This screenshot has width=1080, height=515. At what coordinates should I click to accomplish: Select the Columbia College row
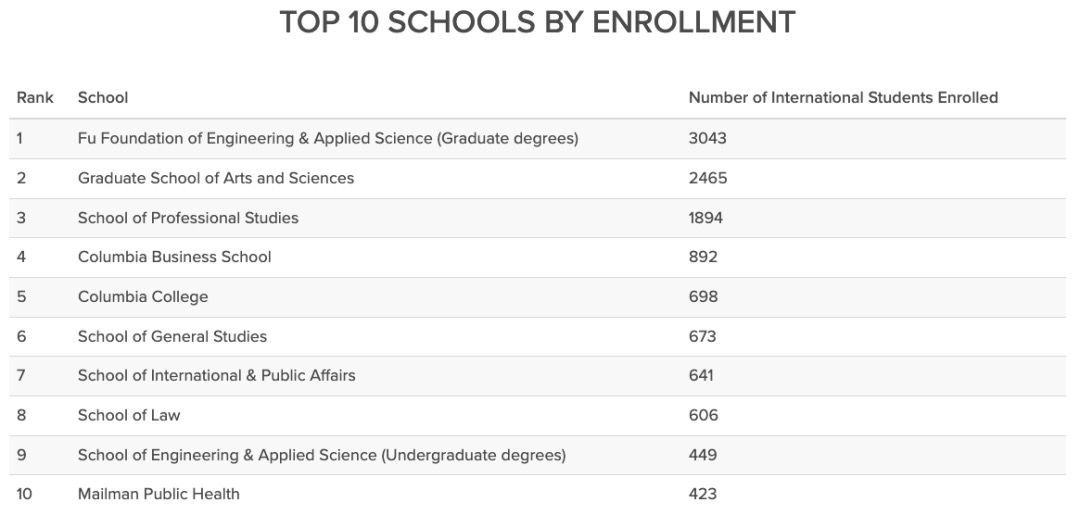[x=537, y=297]
